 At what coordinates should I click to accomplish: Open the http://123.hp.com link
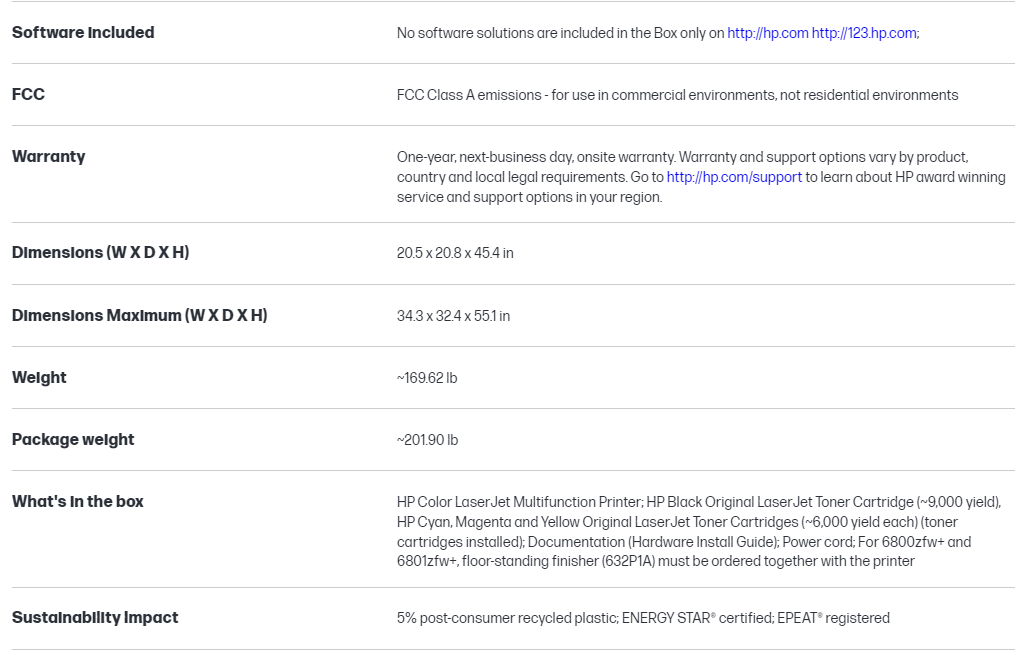coord(864,33)
